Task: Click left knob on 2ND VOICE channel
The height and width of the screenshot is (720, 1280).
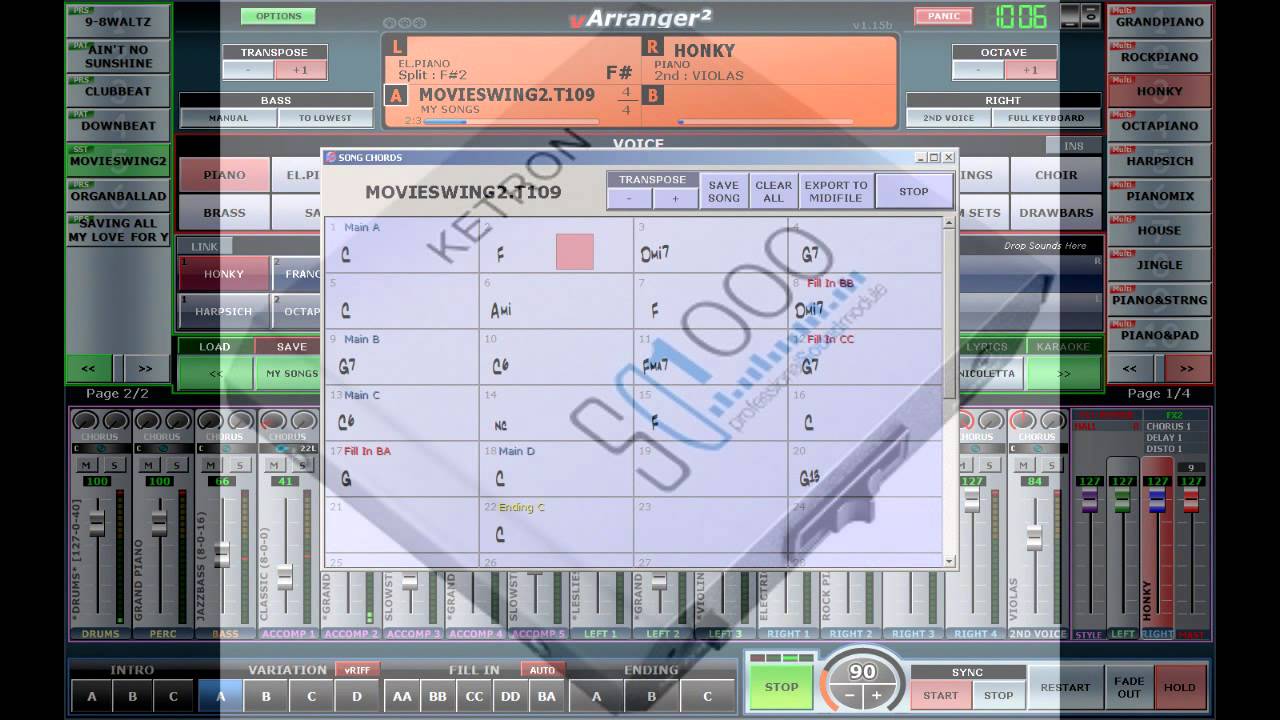Action: click(x=1022, y=421)
